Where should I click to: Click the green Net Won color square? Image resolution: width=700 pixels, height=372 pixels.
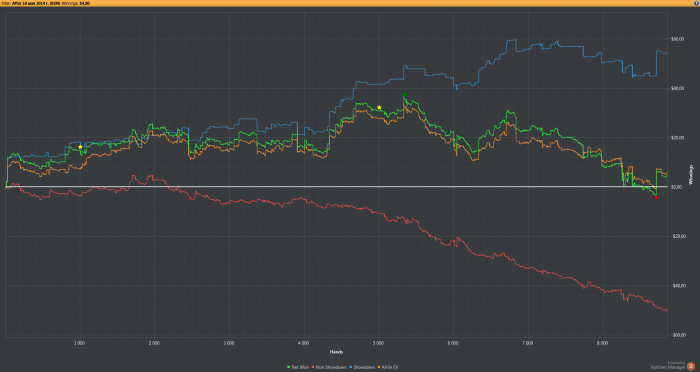coord(289,367)
